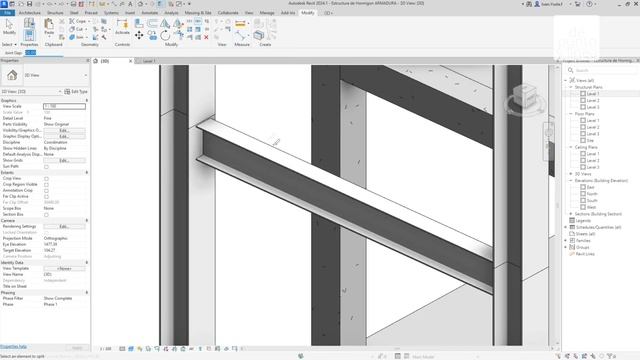Switch to the Manage ribbon tab
Image resolution: width=640 pixels, height=360 pixels.
[267, 13]
